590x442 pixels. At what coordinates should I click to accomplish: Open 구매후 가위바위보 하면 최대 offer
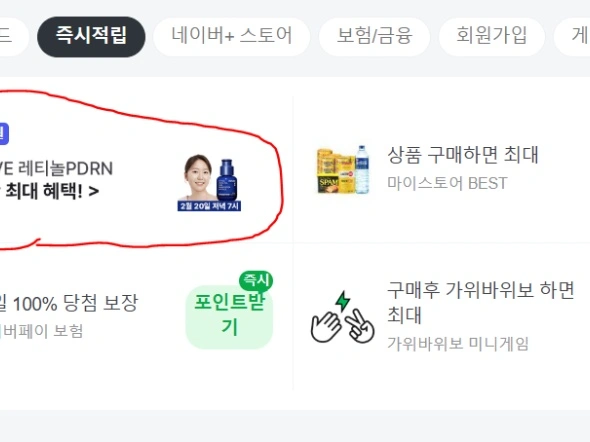(x=481, y=302)
